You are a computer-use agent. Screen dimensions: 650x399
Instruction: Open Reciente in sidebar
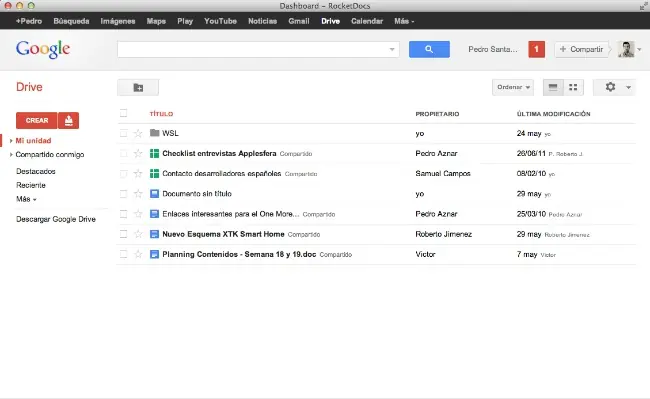[x=31, y=185]
